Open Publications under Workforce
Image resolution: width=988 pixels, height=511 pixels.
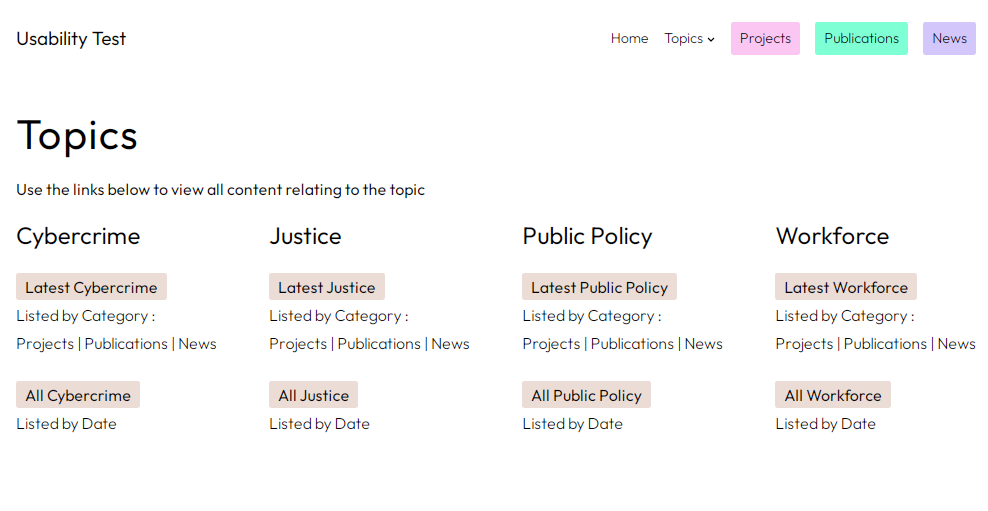885,344
